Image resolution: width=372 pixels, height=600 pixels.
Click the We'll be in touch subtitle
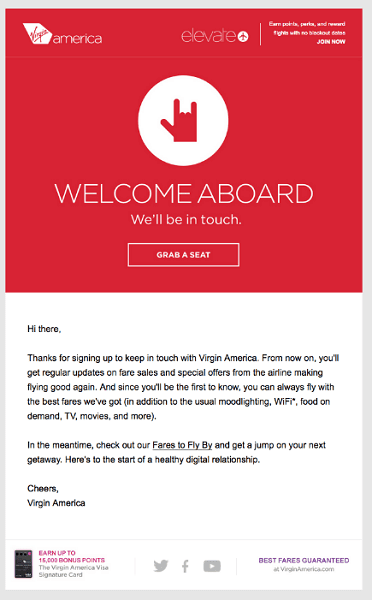(x=186, y=220)
